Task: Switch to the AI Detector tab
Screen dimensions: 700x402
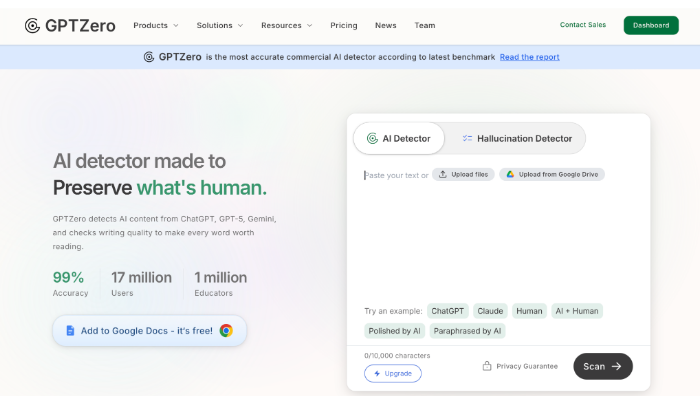Action: 399,138
